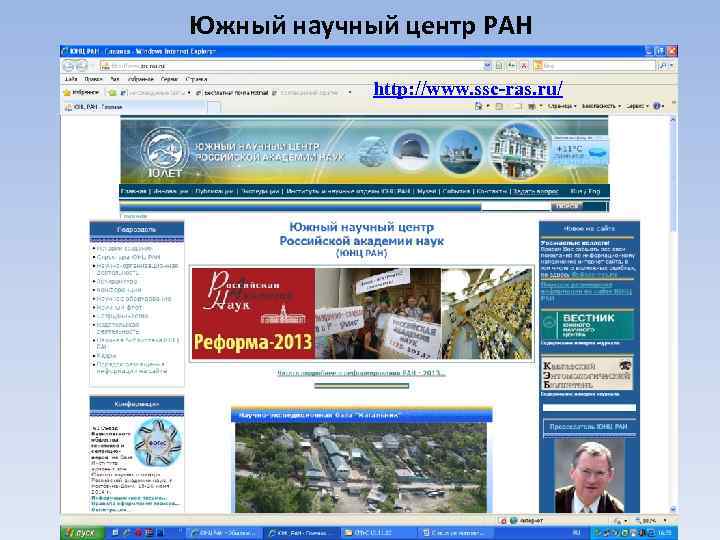The height and width of the screenshot is (540, 720).
Task: Click the magnifier search button in toolbar
Action: coord(663,66)
